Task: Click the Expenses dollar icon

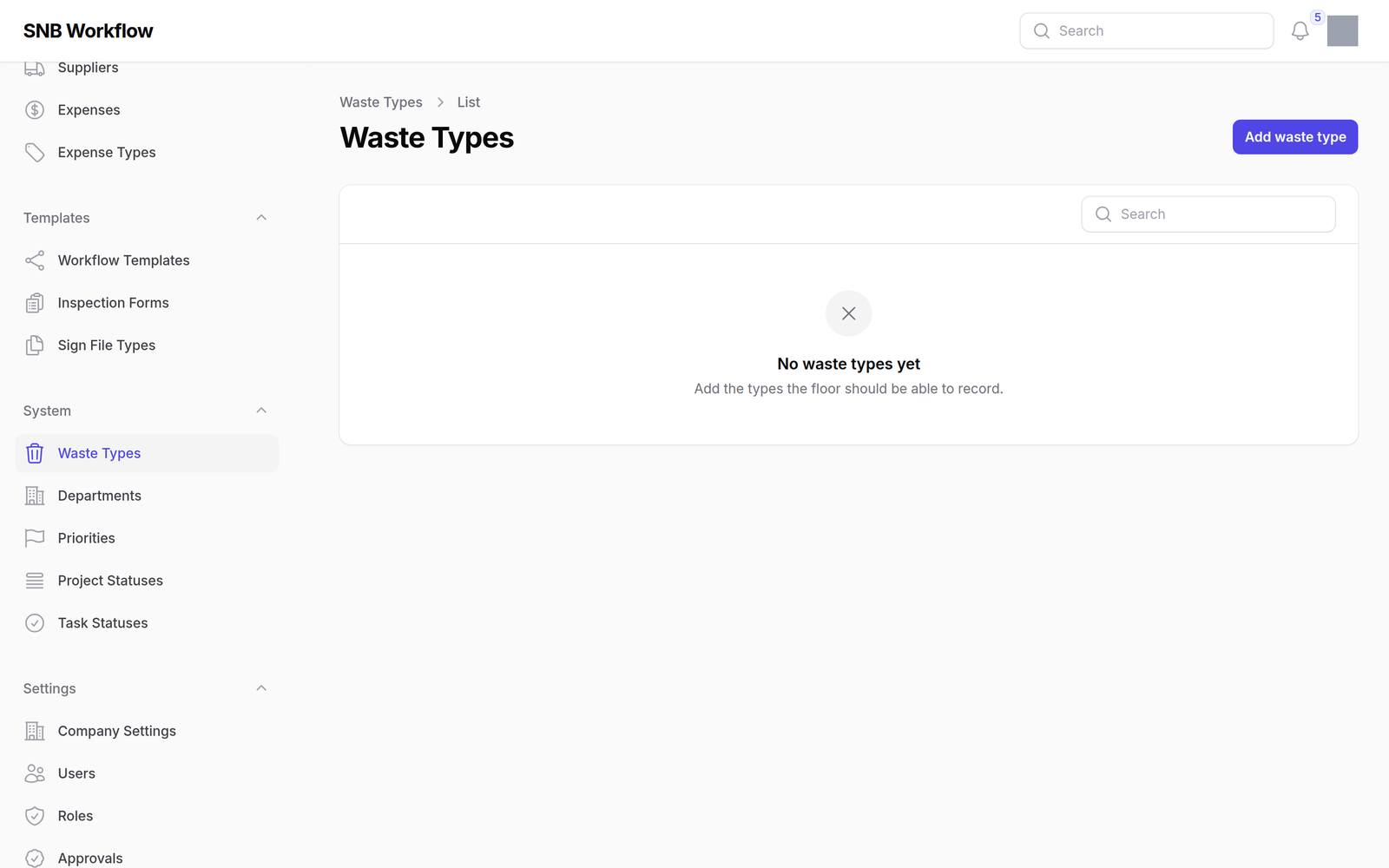Action: point(35,110)
